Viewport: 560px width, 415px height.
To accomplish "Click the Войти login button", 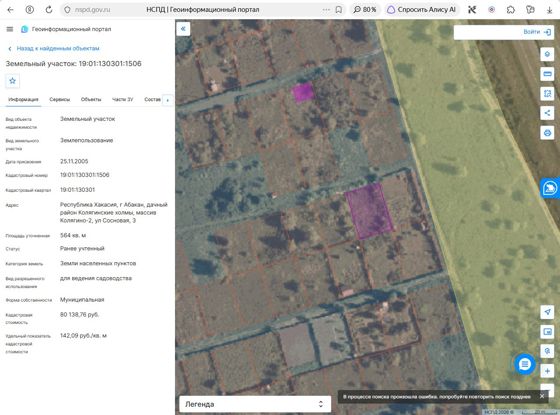I will [537, 32].
